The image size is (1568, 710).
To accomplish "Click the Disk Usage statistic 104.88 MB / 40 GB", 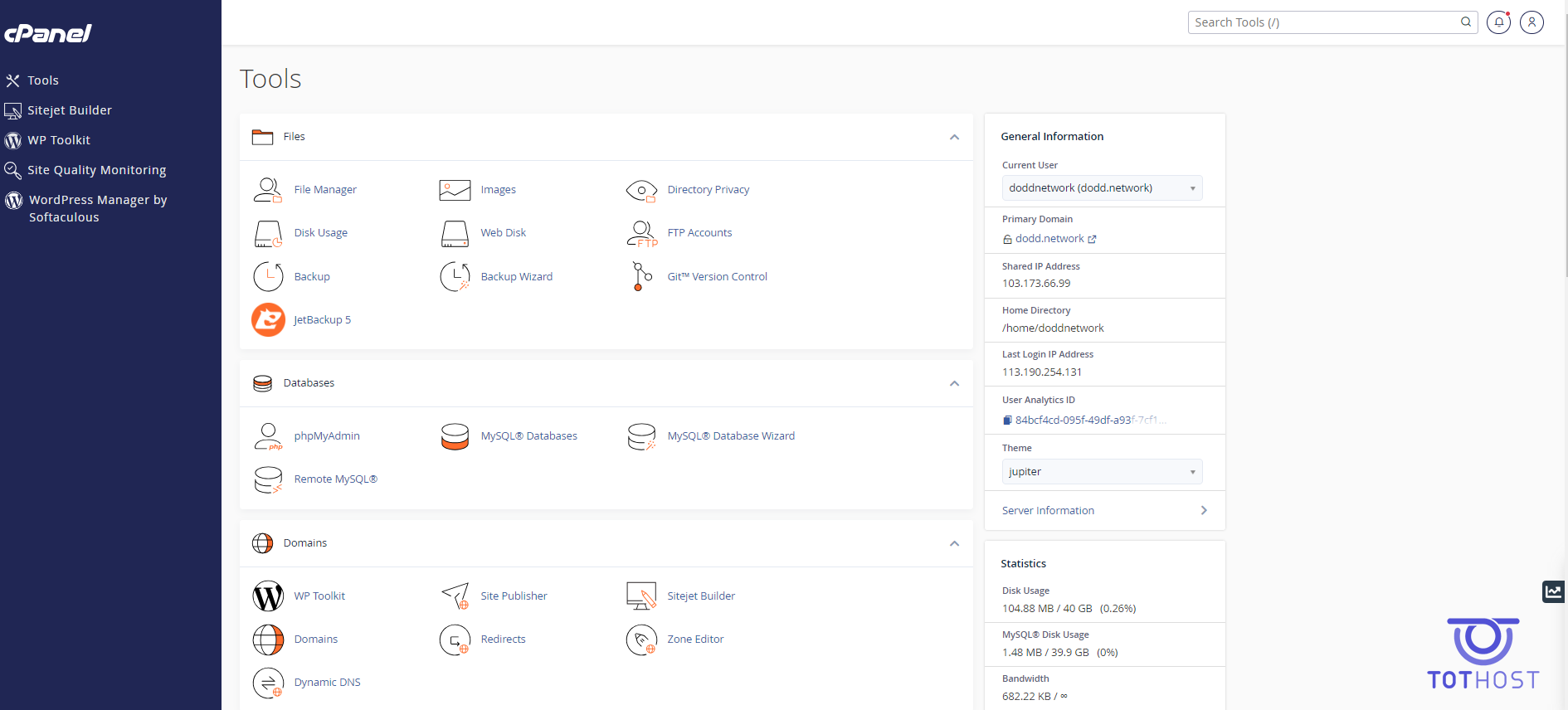I will click(x=1047, y=609).
